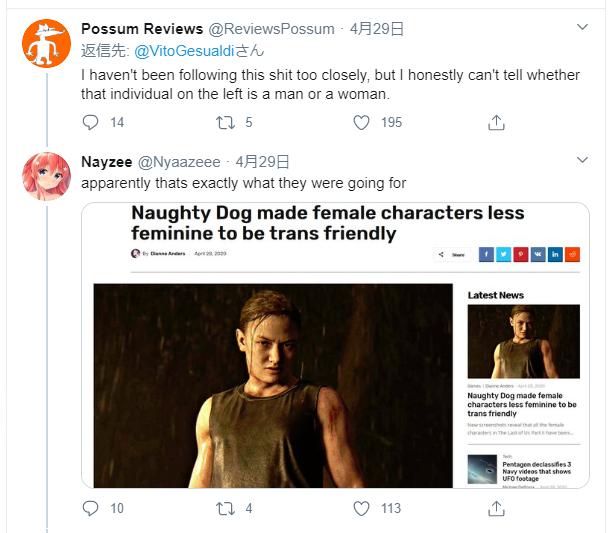This screenshot has height=533, width=614.
Task: Click the Latest News article thumbnail
Action: 523,341
